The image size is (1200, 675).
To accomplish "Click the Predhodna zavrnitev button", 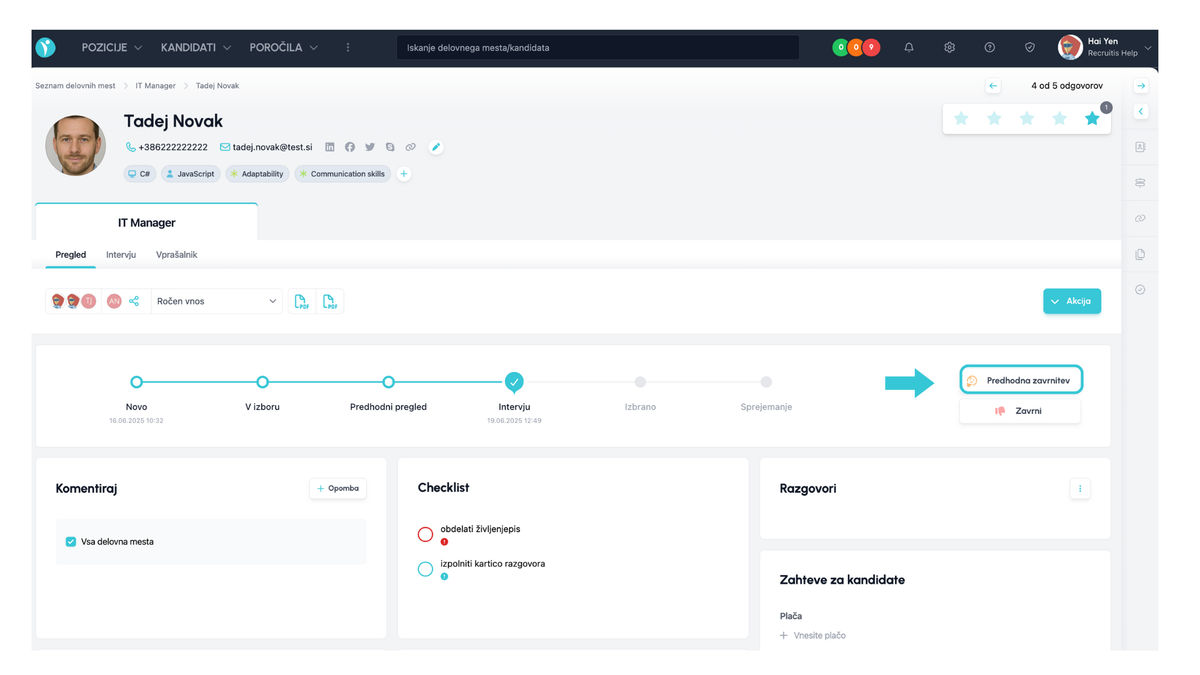I will tap(1020, 380).
